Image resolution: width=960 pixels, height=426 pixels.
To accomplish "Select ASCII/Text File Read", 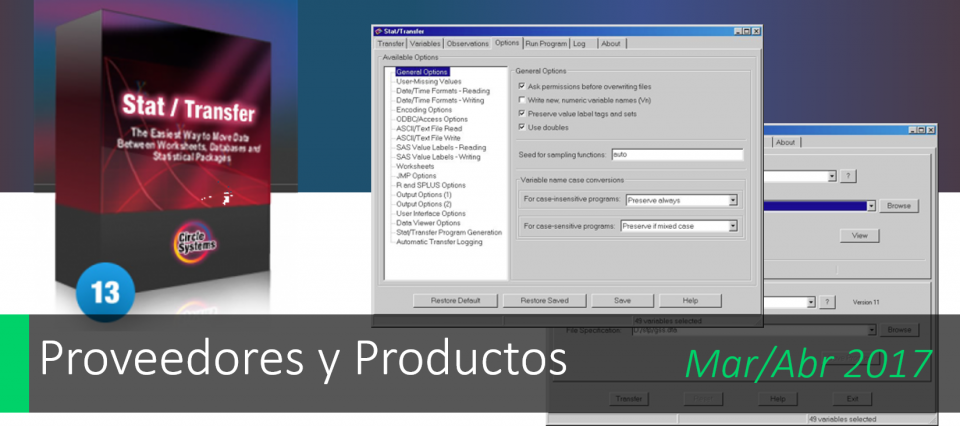I will coord(429,129).
